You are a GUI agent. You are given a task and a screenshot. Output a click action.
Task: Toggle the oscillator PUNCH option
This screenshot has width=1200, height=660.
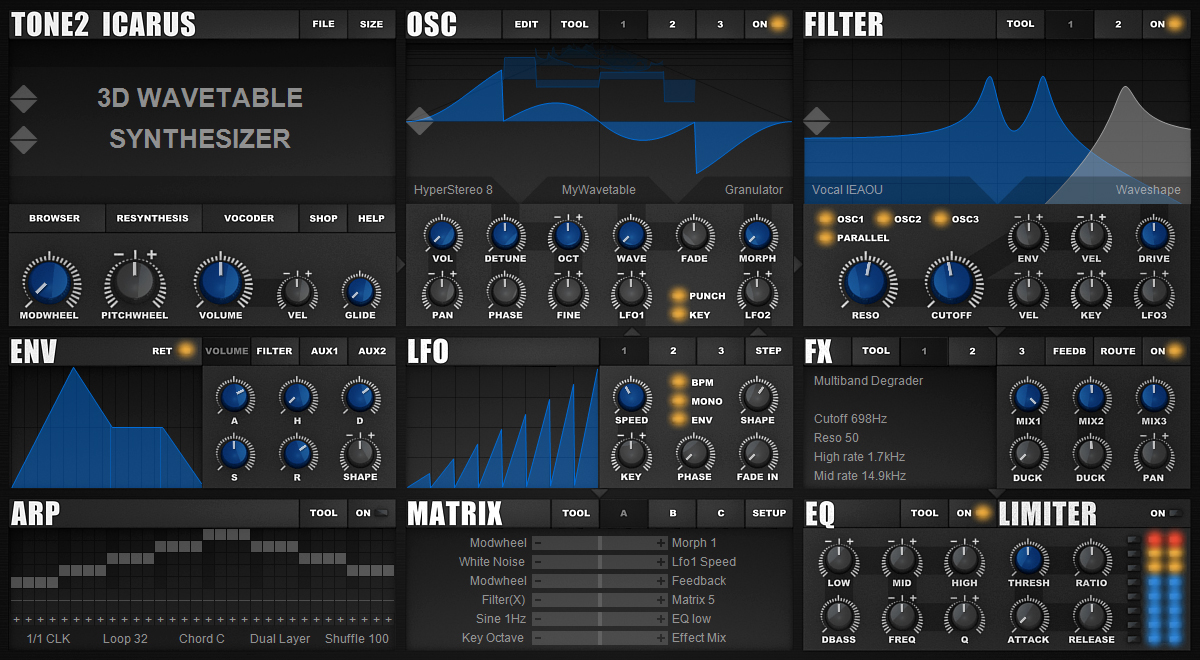click(x=698, y=296)
